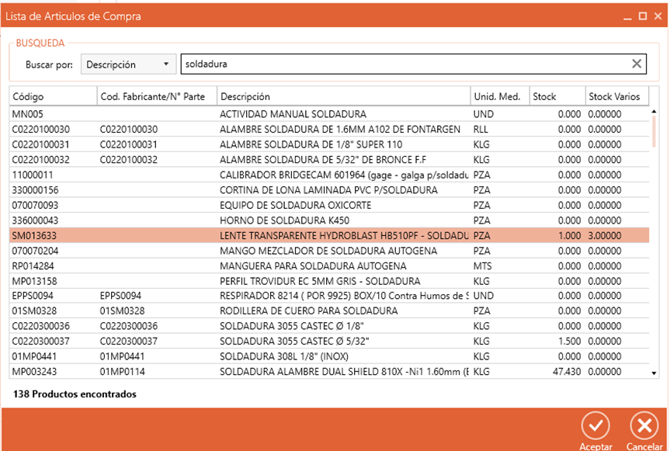Select ALAMBRE SOLDADURA DE 5/32" DE BRONCE row
Image resolution: width=670 pixels, height=451 pixels.
tap(329, 160)
